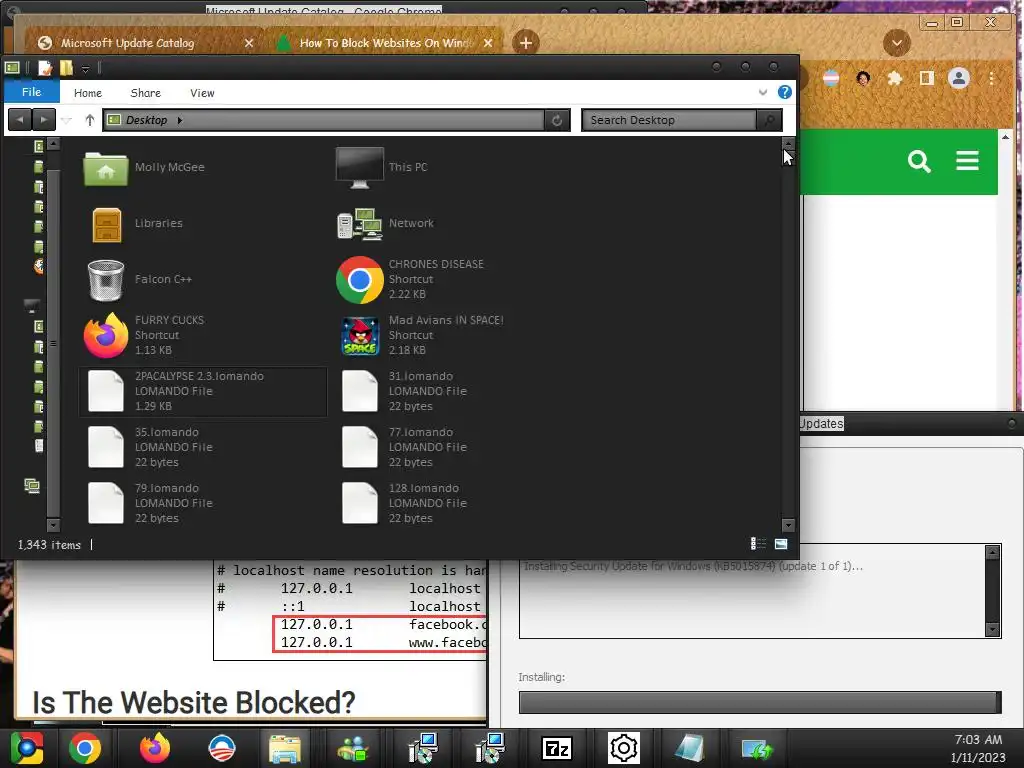Switch to large icons view layout
1024x768 pixels.
click(780, 544)
